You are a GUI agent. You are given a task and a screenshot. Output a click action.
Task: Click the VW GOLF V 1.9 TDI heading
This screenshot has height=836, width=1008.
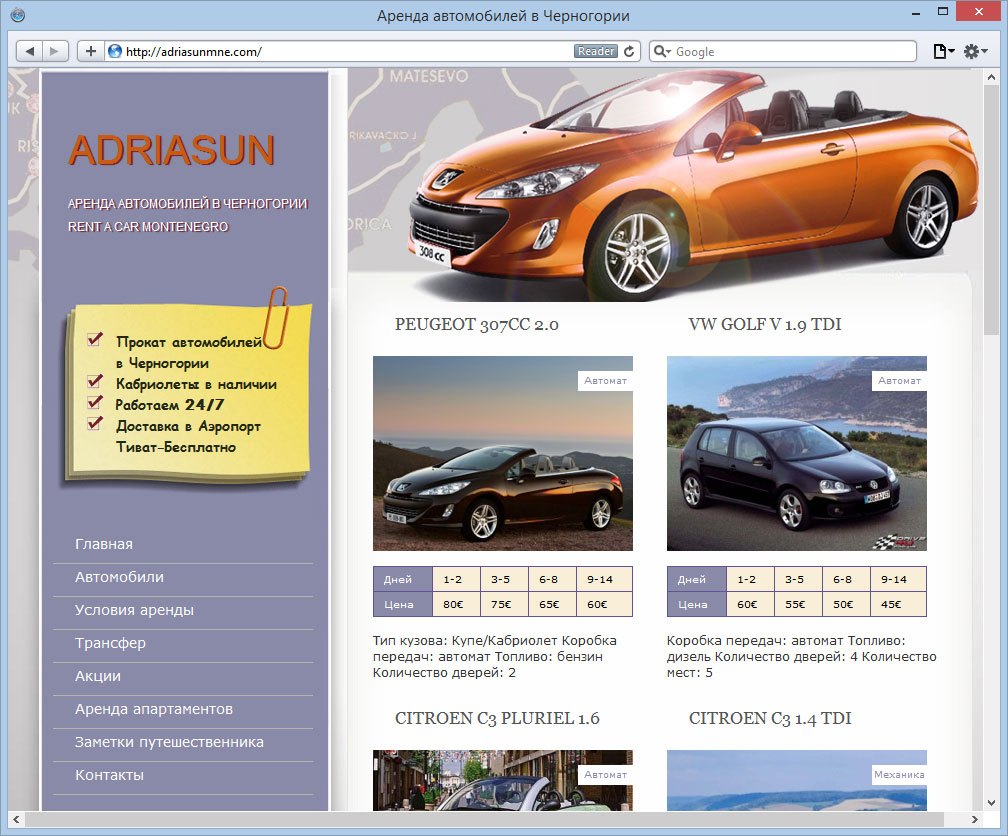[764, 325]
